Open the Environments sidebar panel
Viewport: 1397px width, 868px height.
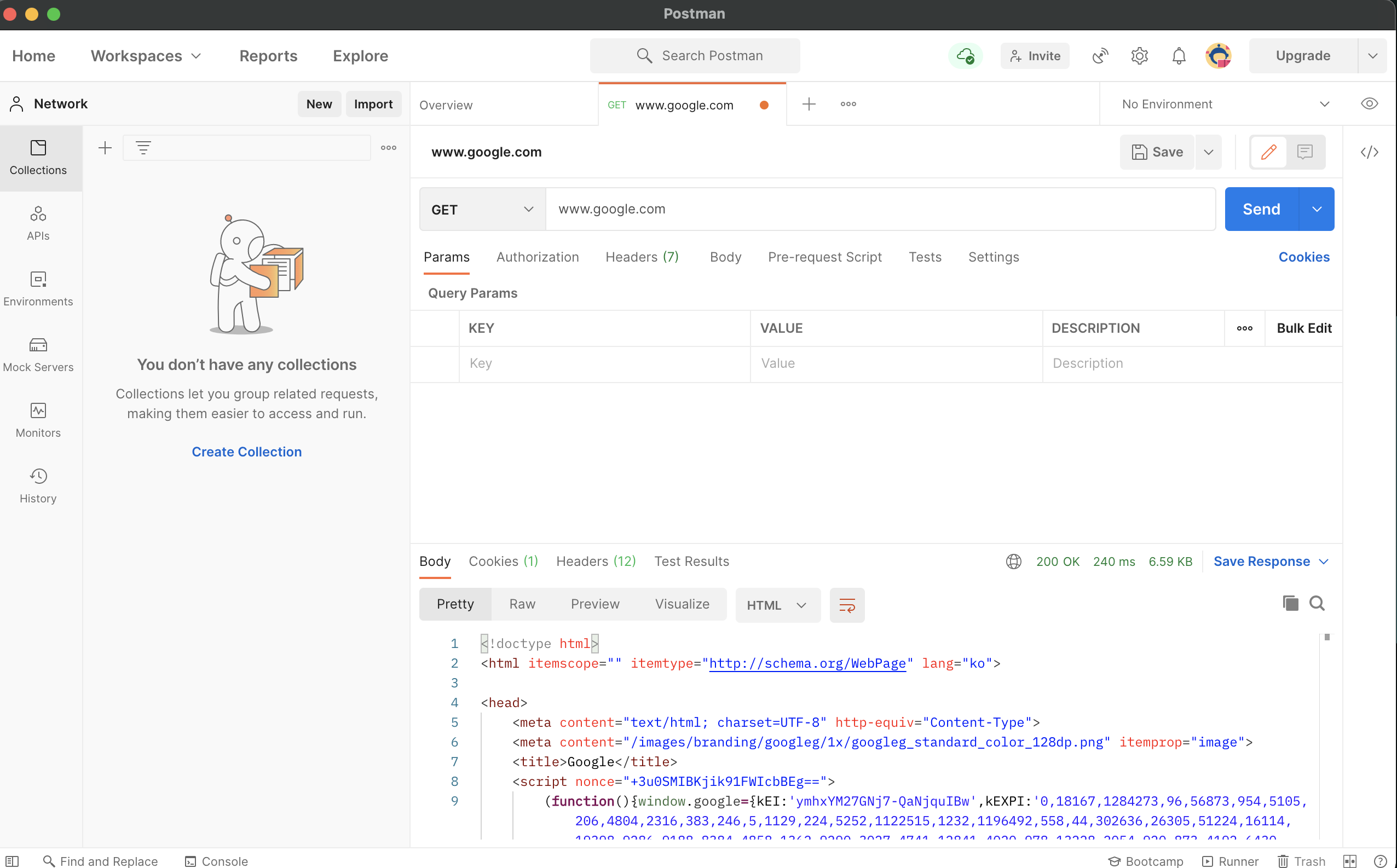click(38, 289)
